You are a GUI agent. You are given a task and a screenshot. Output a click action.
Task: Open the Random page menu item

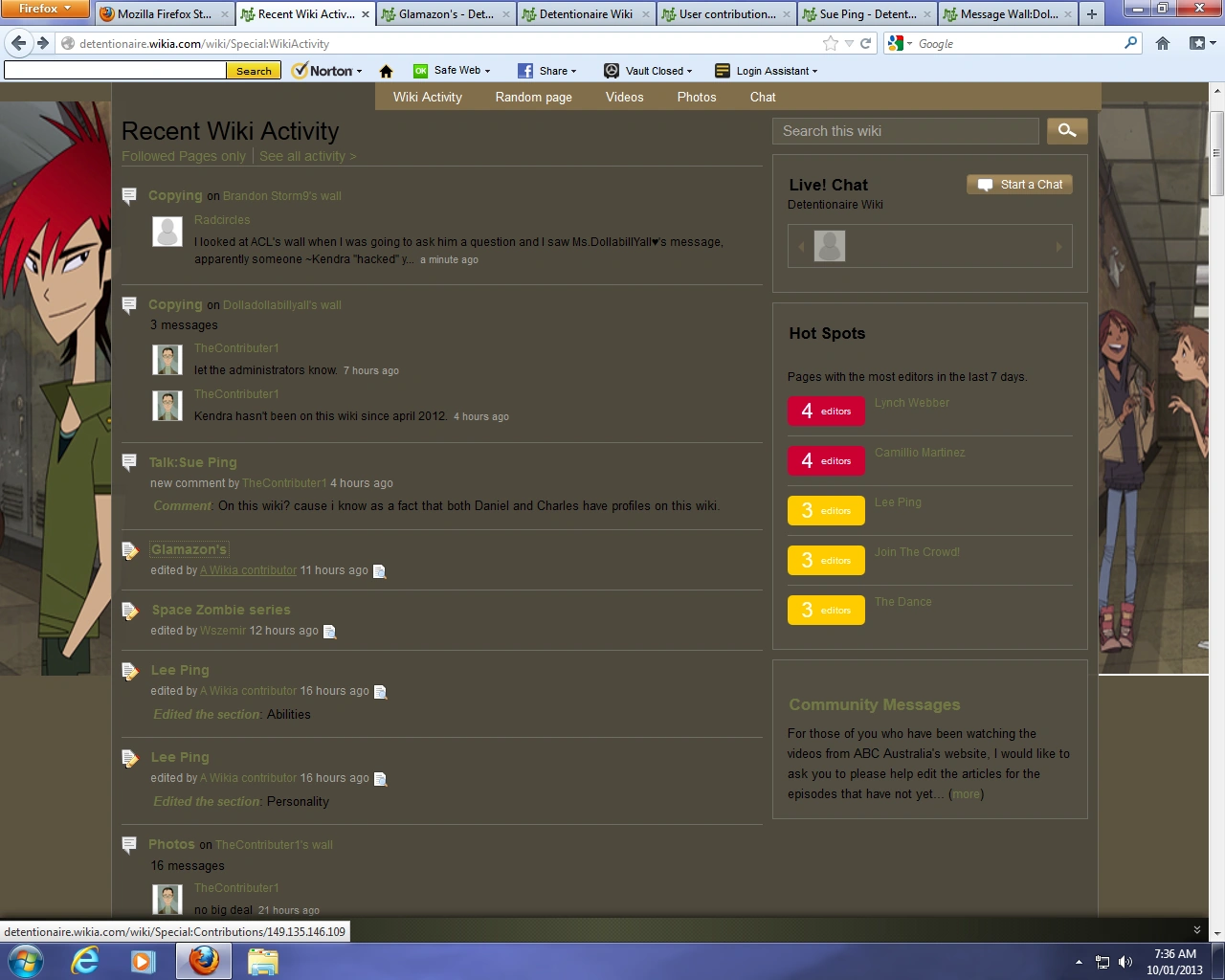click(533, 98)
